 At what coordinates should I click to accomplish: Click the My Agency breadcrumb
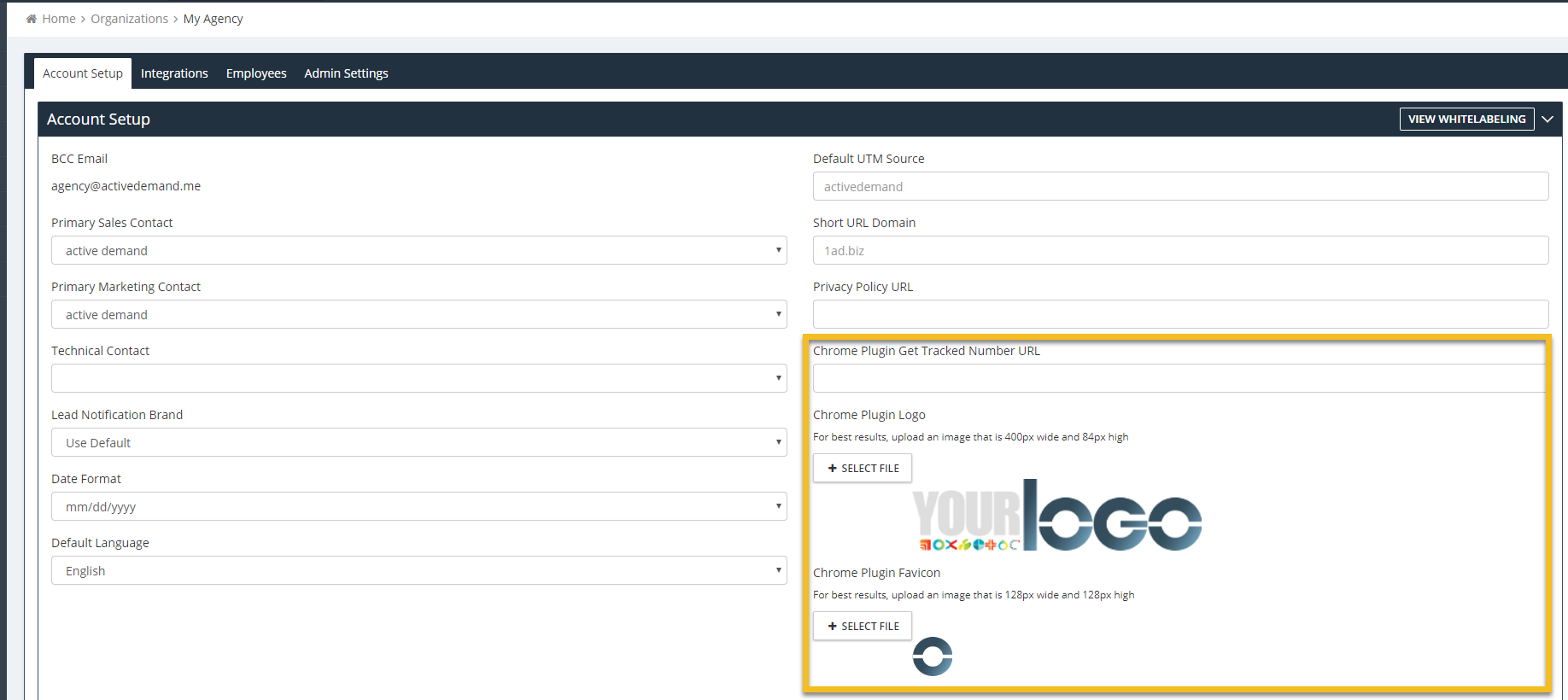214,19
